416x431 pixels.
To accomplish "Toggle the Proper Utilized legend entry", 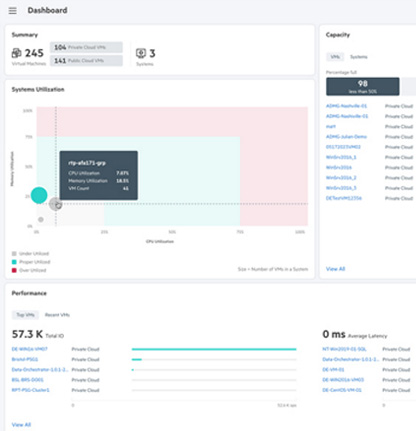I will [x=31, y=262].
